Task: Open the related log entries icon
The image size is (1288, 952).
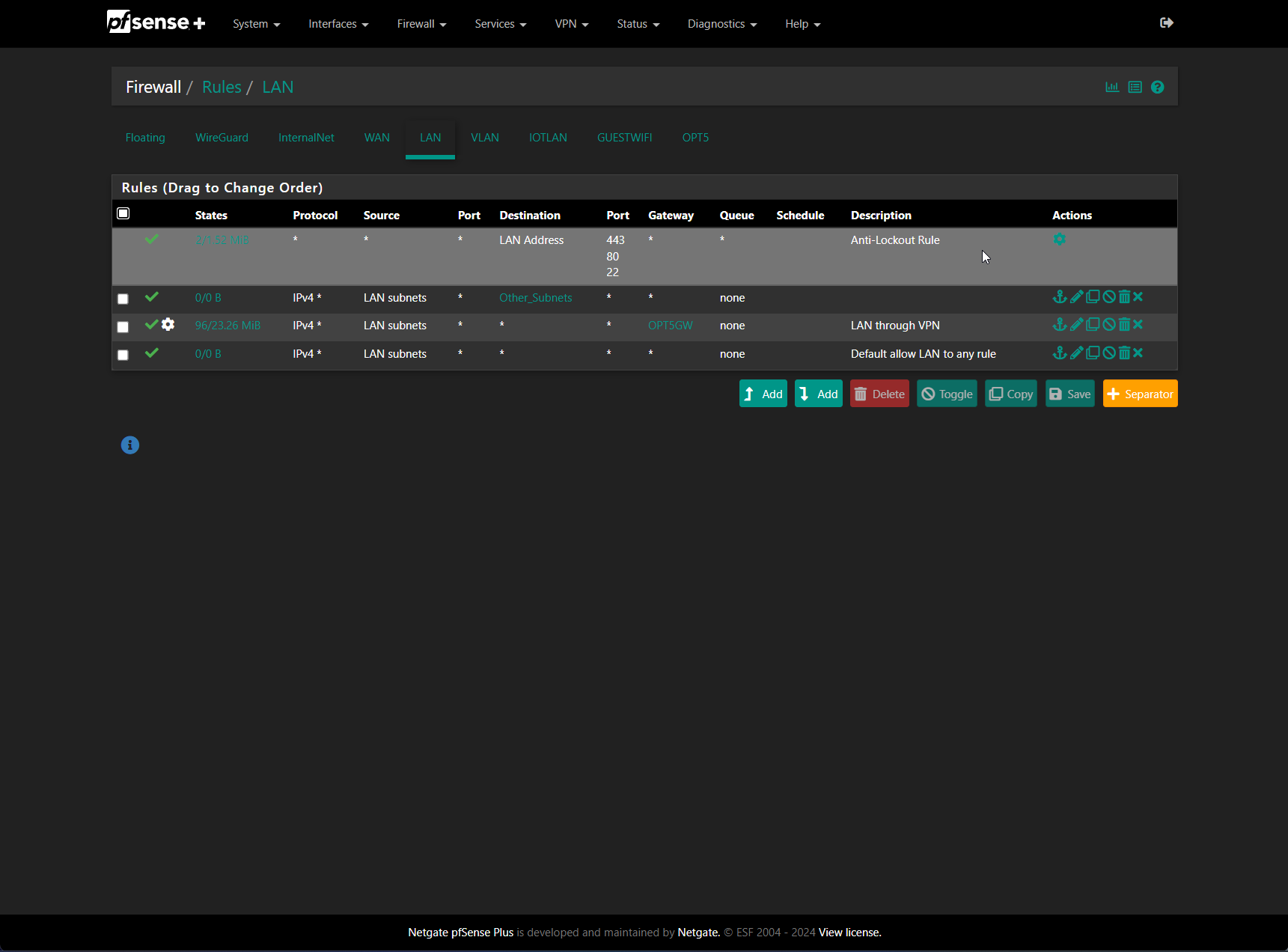Action: pos(1135,88)
